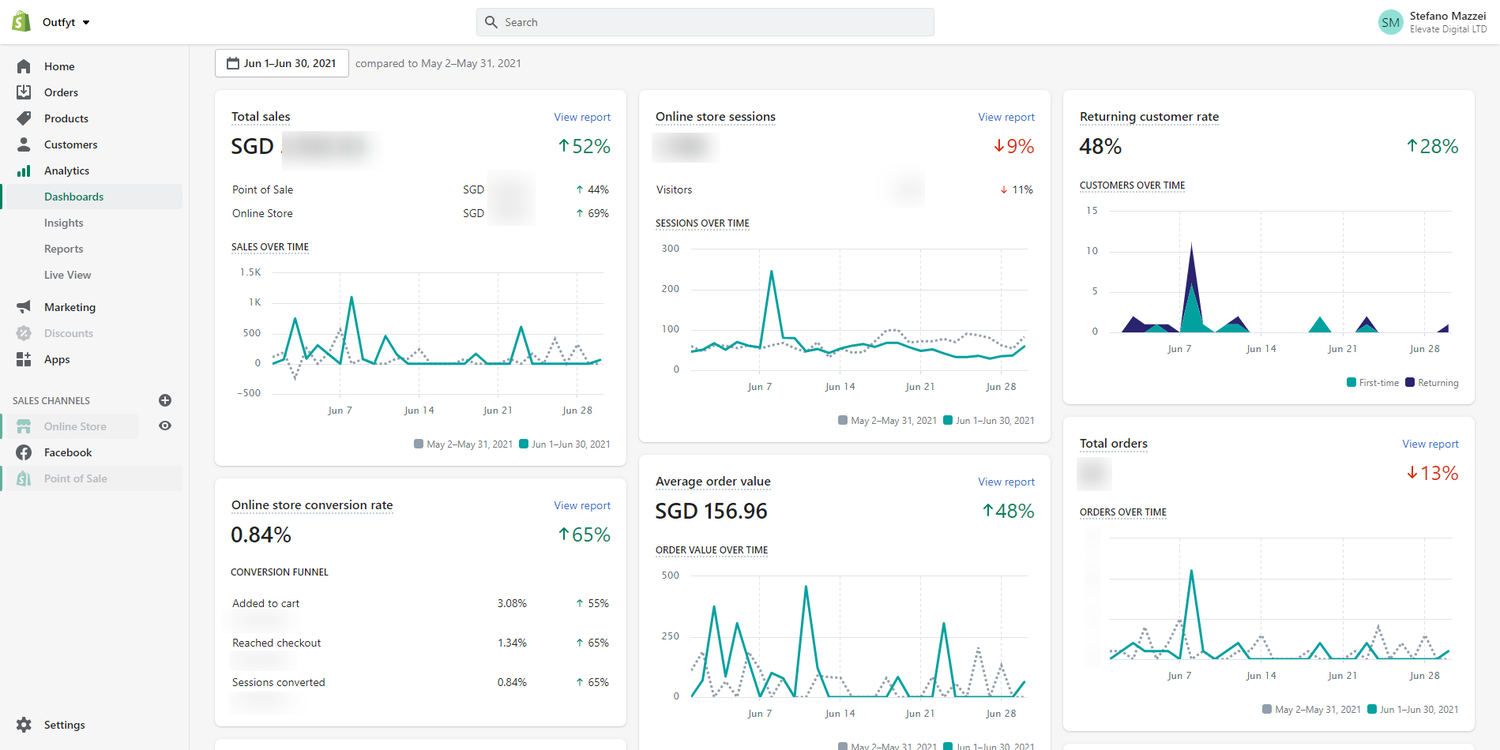
Task: View report for Online store sessions
Action: (1006, 117)
